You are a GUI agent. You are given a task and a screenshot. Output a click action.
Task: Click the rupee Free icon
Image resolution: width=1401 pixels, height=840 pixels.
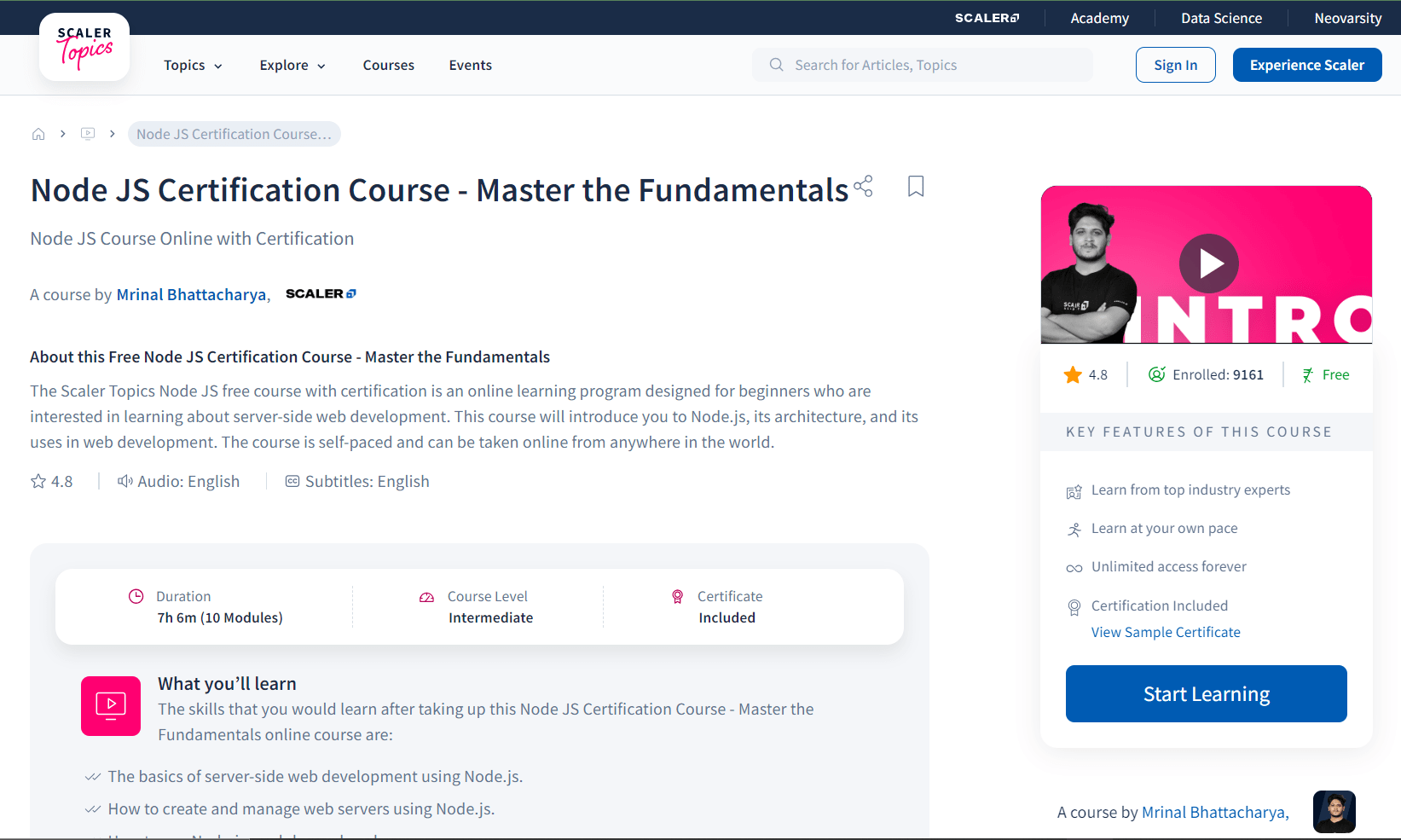(x=1307, y=374)
